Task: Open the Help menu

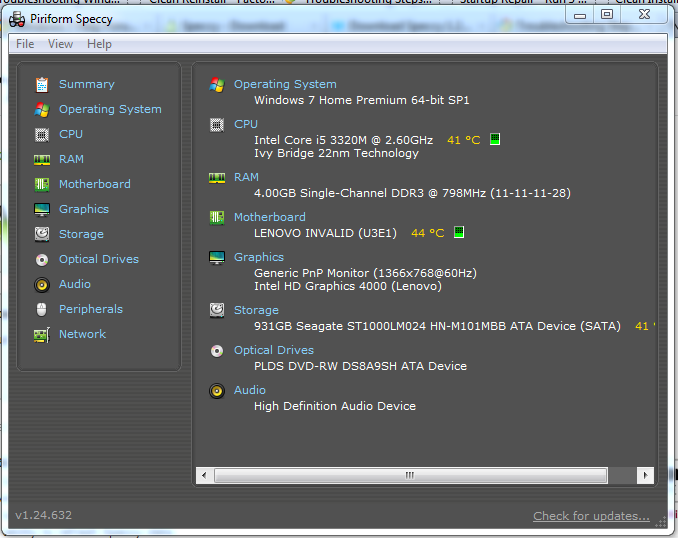Action: 99,44
